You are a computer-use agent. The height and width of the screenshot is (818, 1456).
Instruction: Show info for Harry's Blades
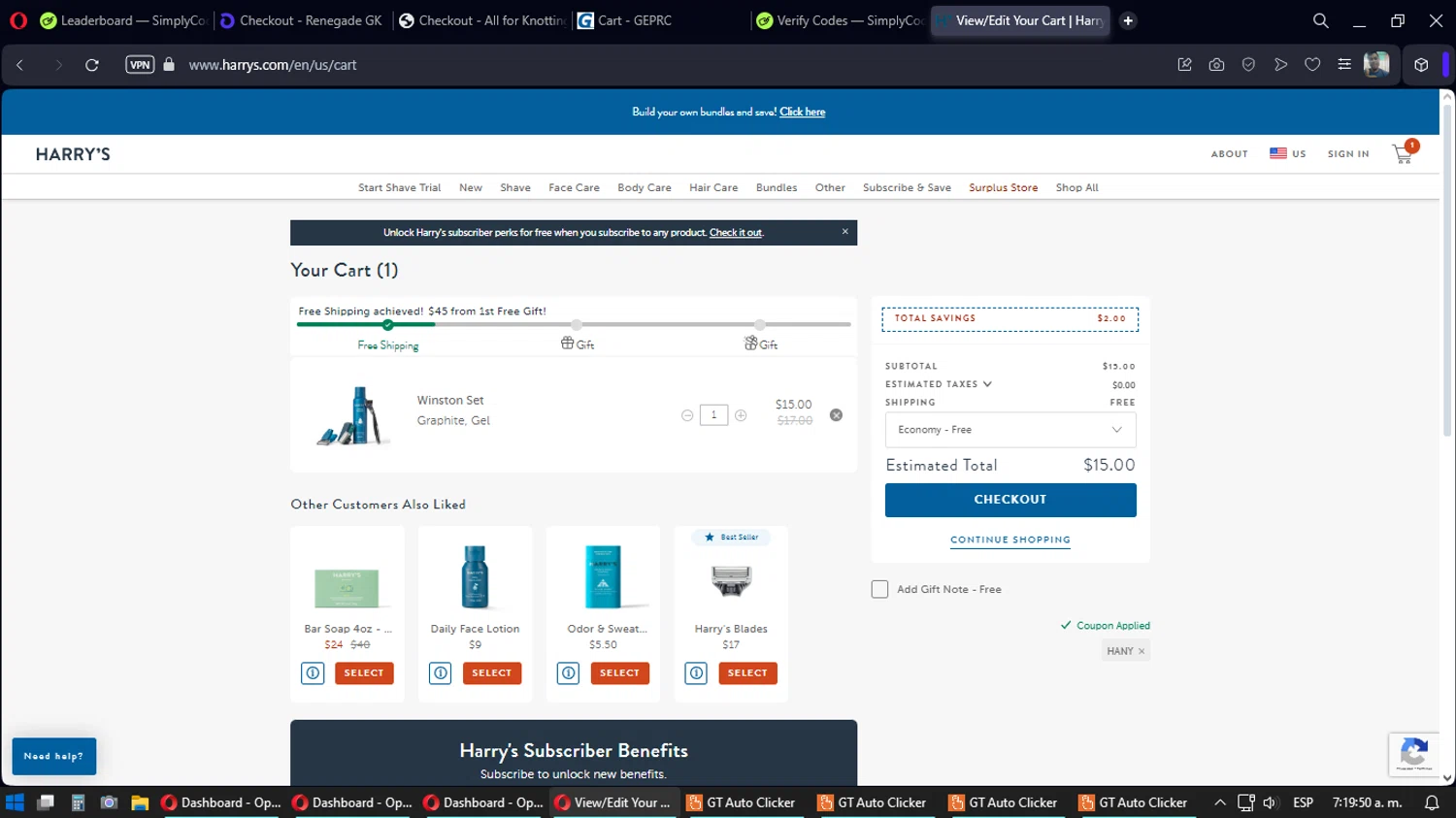click(x=696, y=672)
